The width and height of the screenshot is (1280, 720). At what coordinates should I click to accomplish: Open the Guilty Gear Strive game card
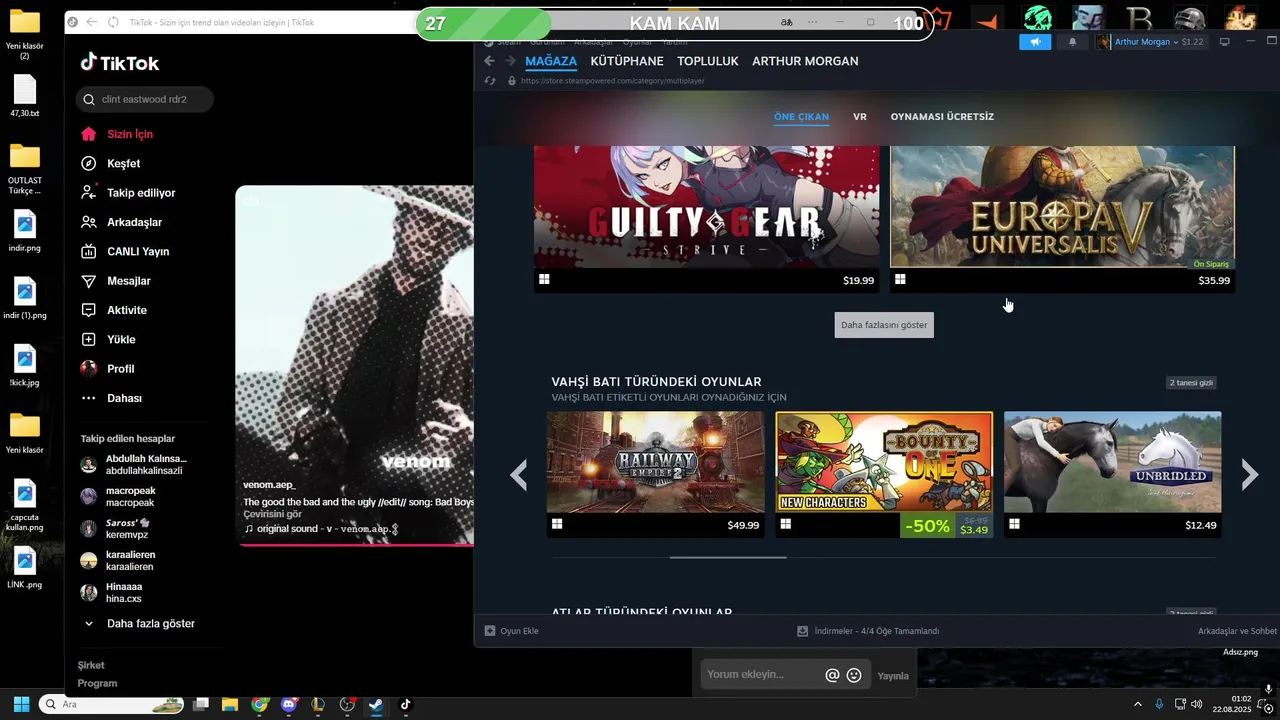point(706,219)
